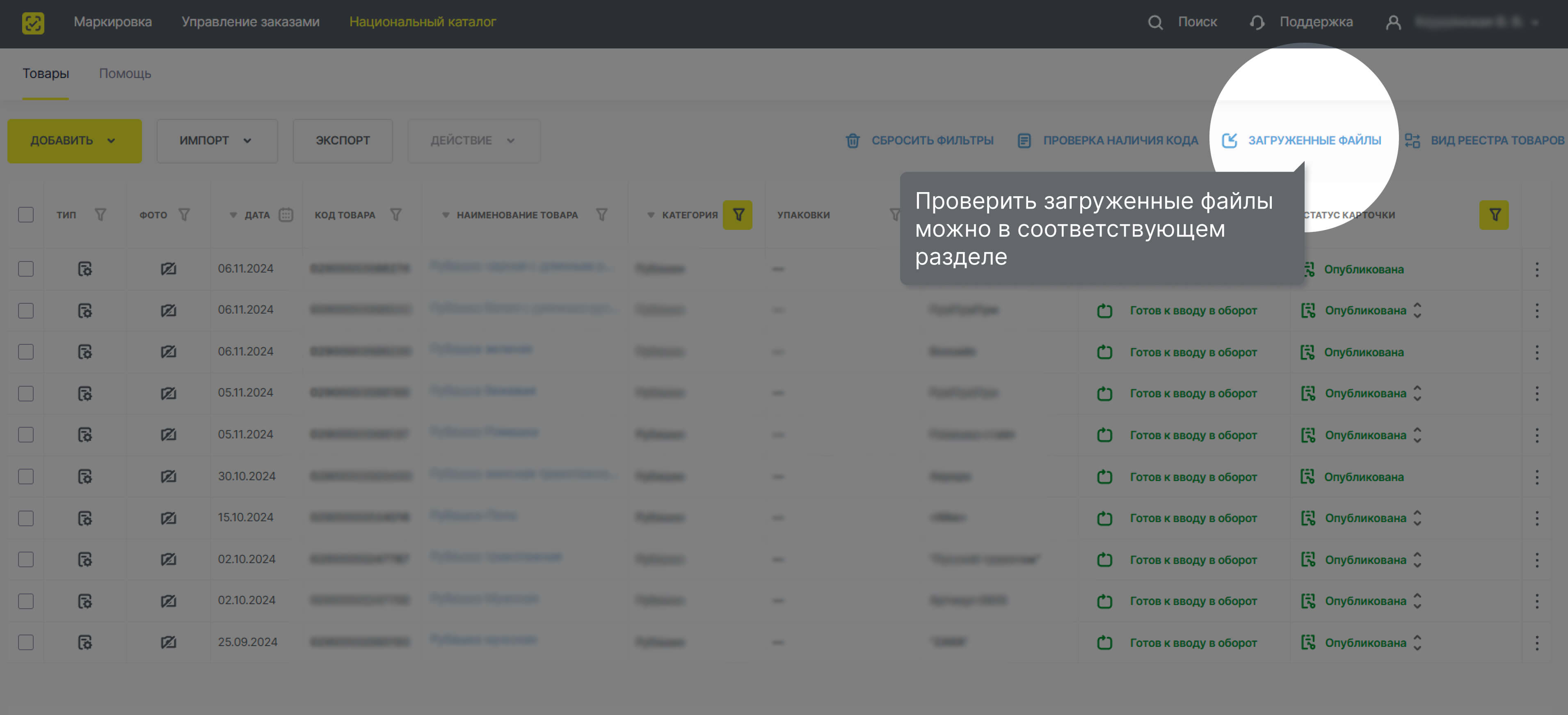Click the yellow Category filter icon

[737, 215]
